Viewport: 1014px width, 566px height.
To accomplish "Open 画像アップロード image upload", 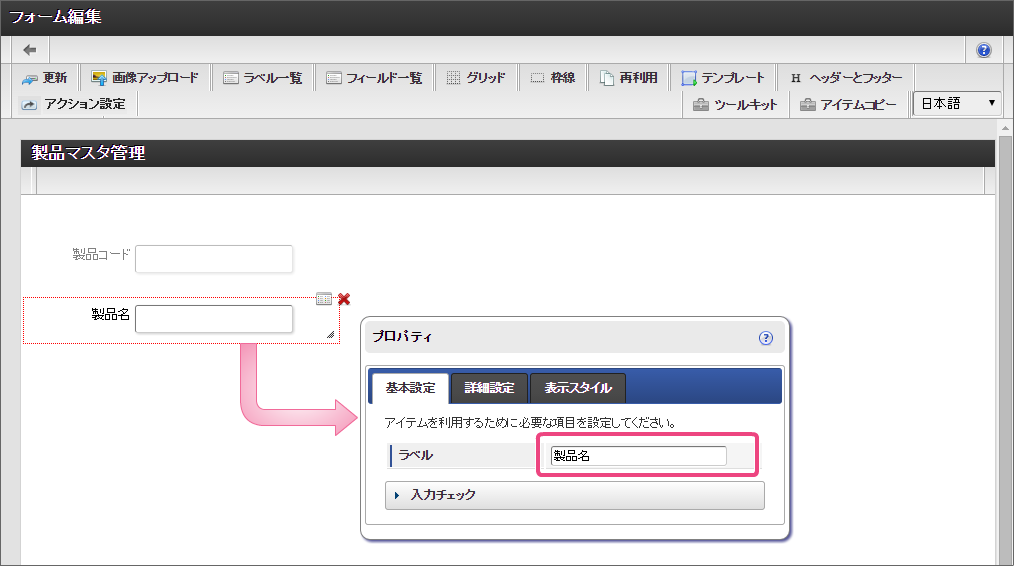I will [145, 78].
